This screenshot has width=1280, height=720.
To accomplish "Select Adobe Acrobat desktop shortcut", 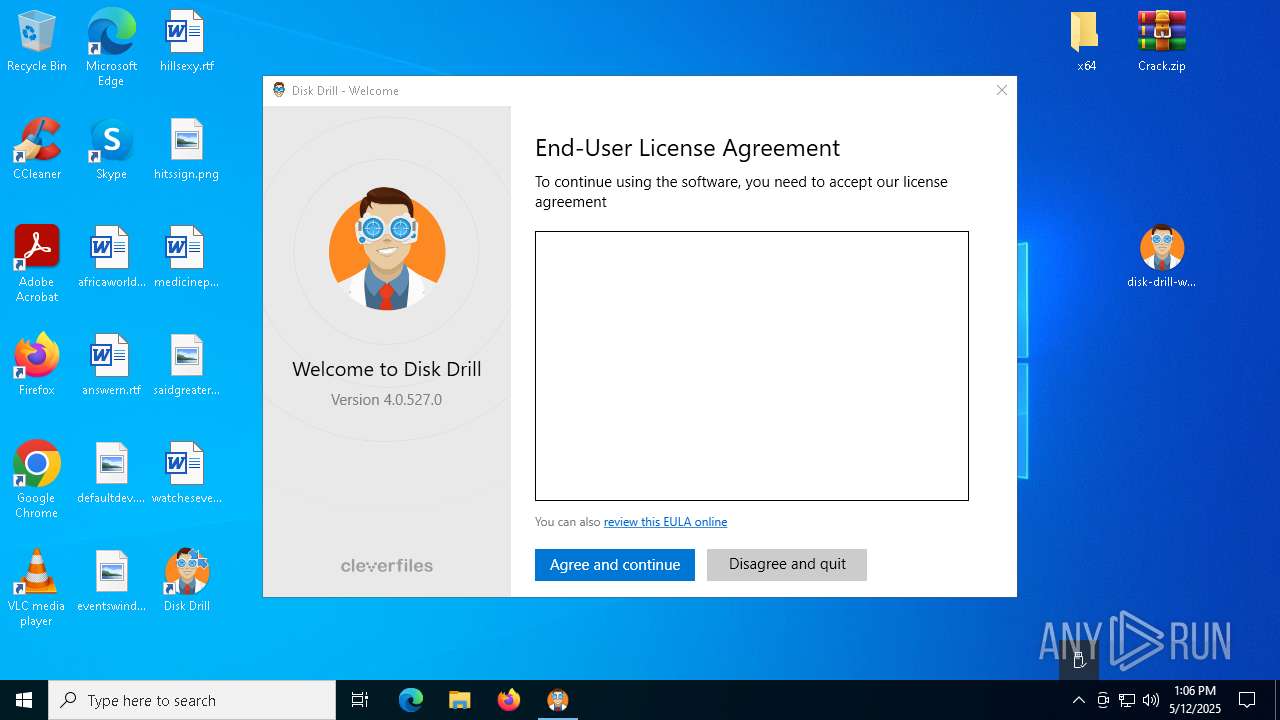I will 36,264.
